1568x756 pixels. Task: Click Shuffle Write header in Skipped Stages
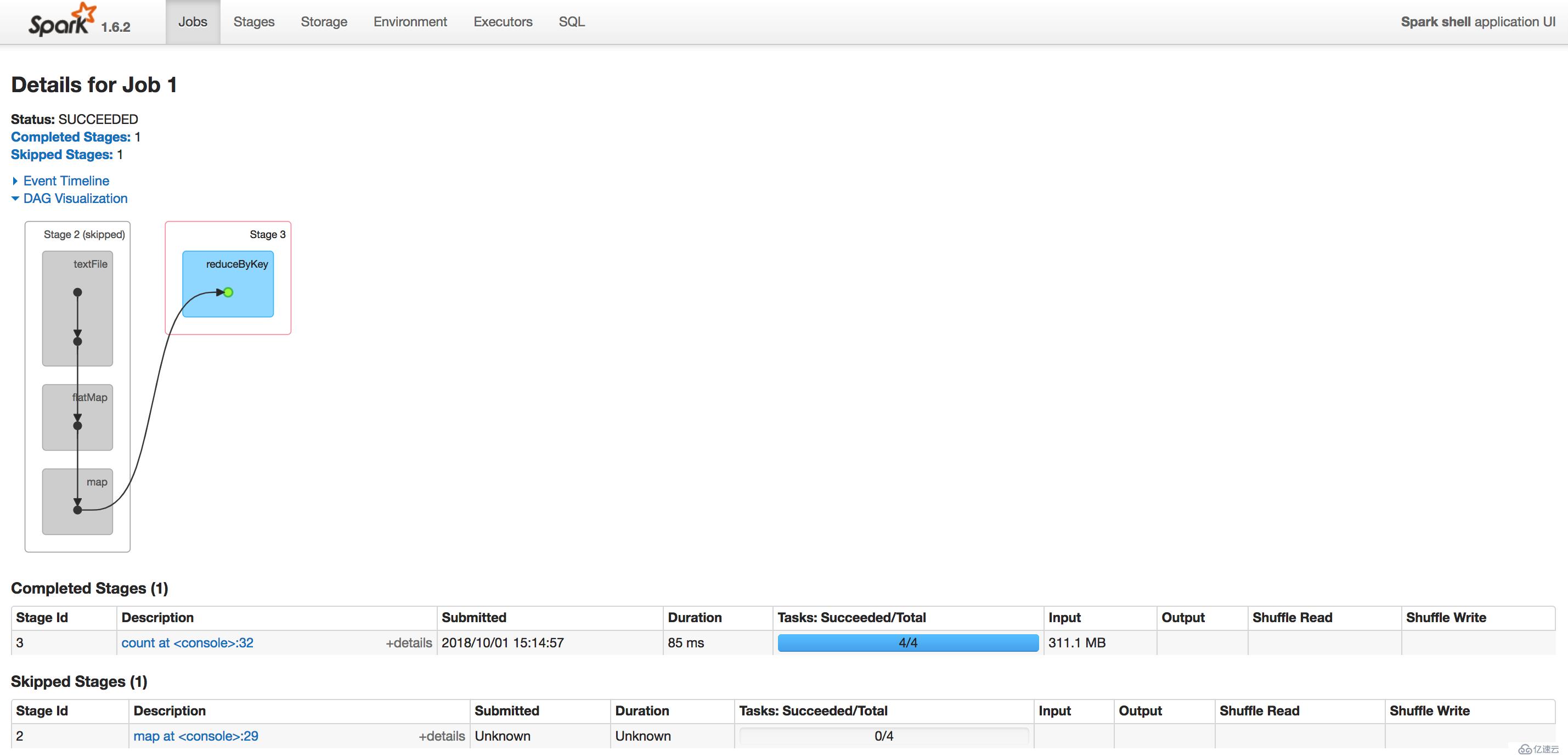[x=1430, y=710]
